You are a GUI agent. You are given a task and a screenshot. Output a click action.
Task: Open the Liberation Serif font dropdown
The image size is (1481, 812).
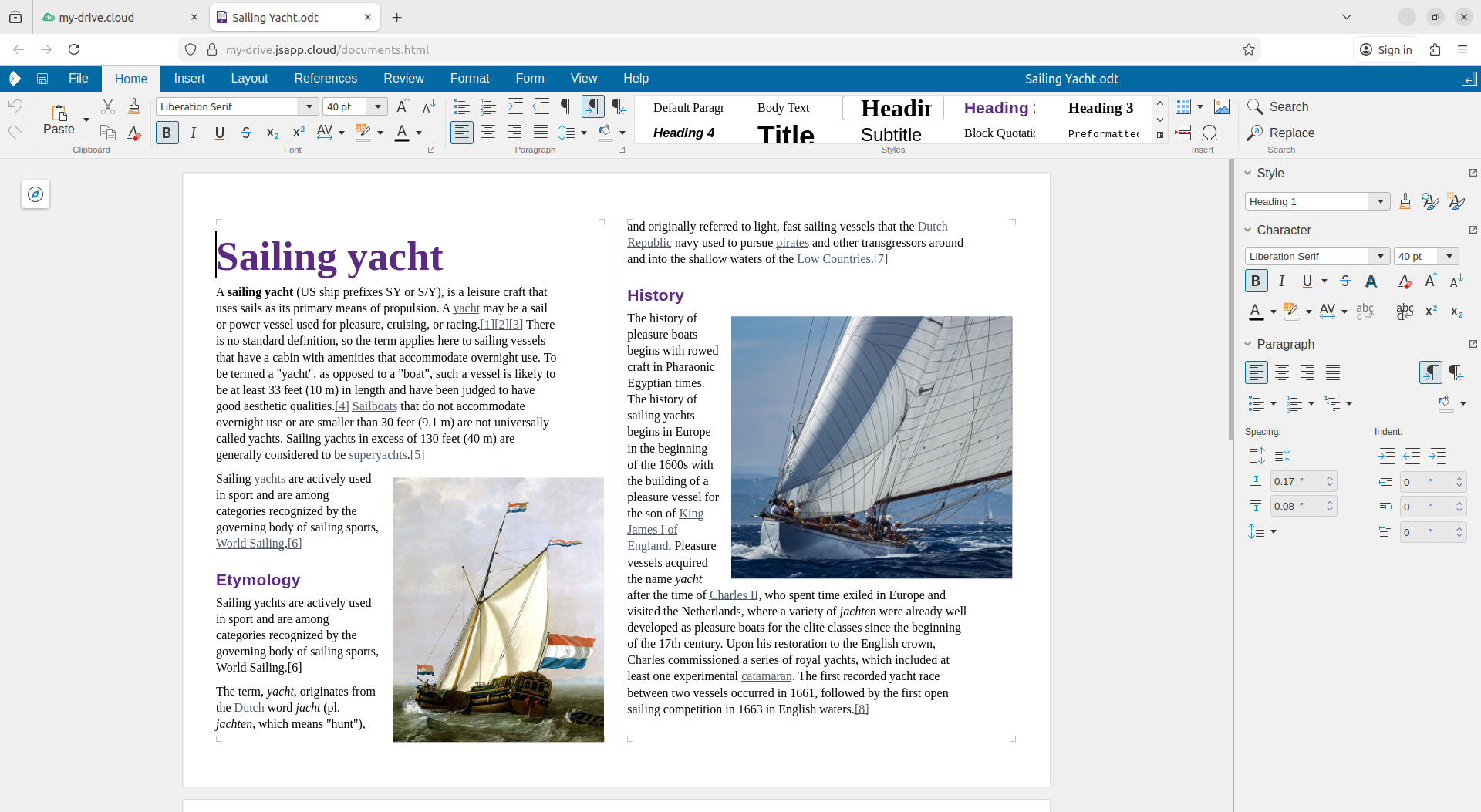[308, 106]
